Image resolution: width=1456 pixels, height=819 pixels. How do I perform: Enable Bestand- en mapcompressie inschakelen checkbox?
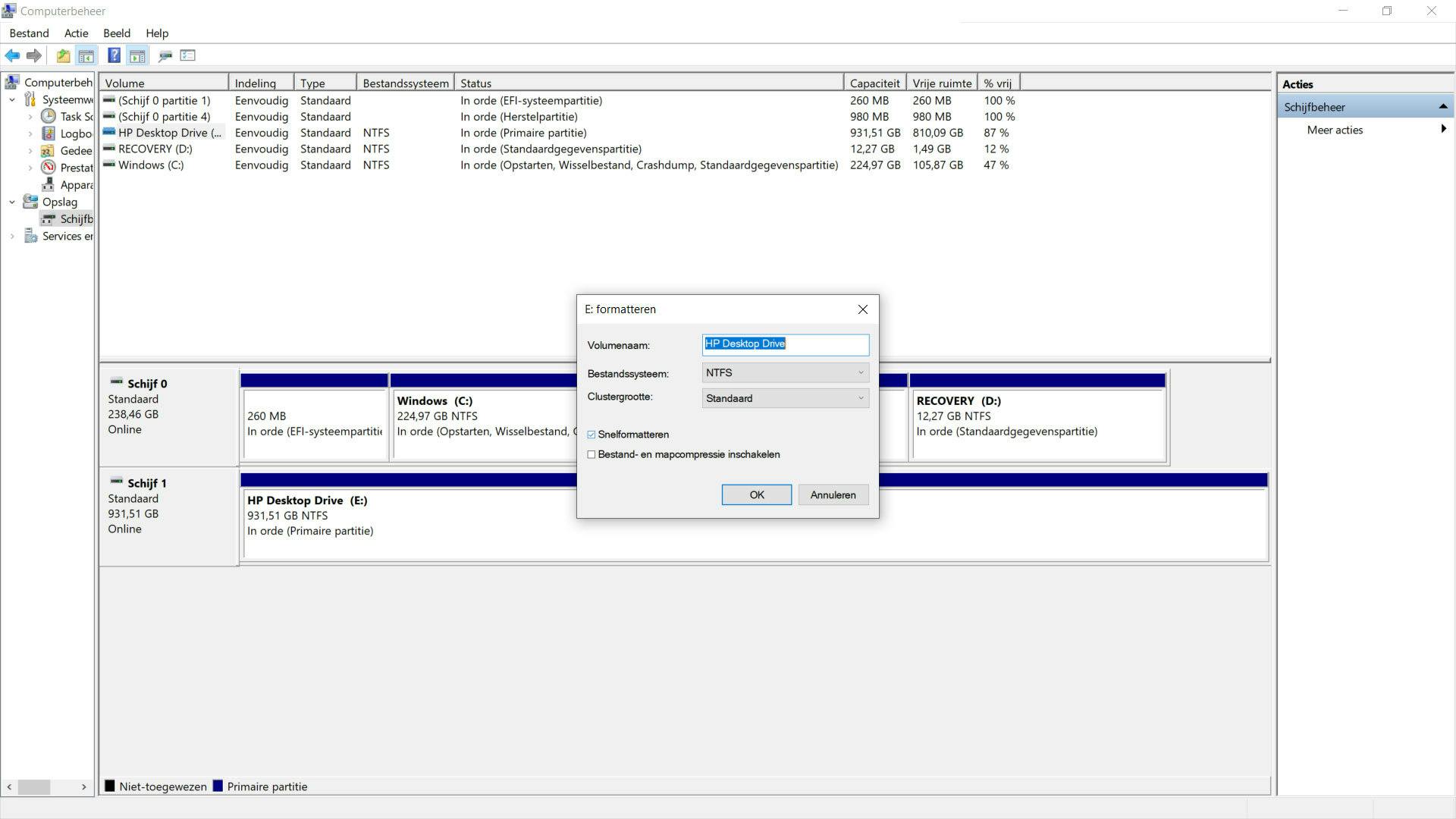591,454
